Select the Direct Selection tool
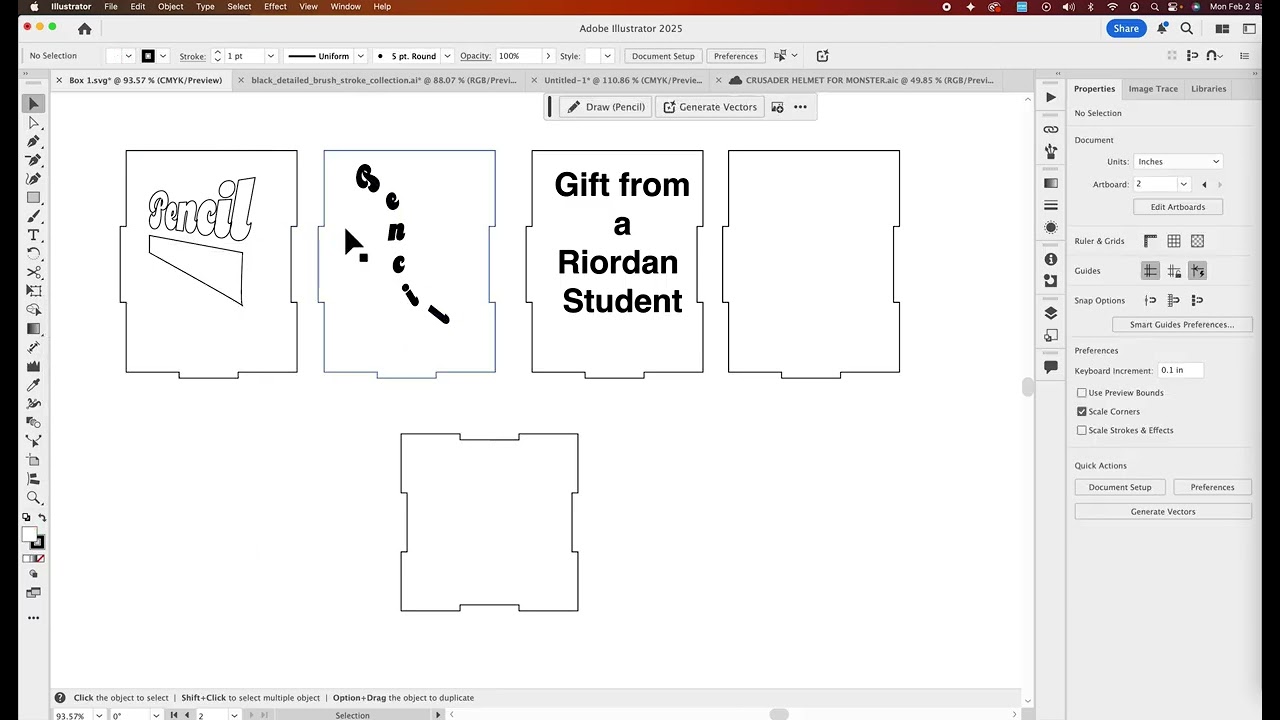Image resolution: width=1280 pixels, height=720 pixels. (34, 122)
